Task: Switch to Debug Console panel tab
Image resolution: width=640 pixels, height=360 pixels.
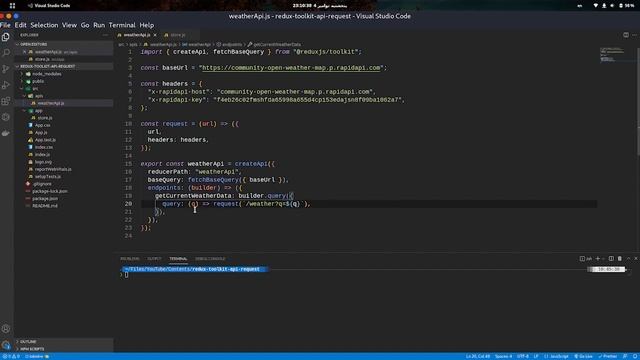Action: (210, 259)
